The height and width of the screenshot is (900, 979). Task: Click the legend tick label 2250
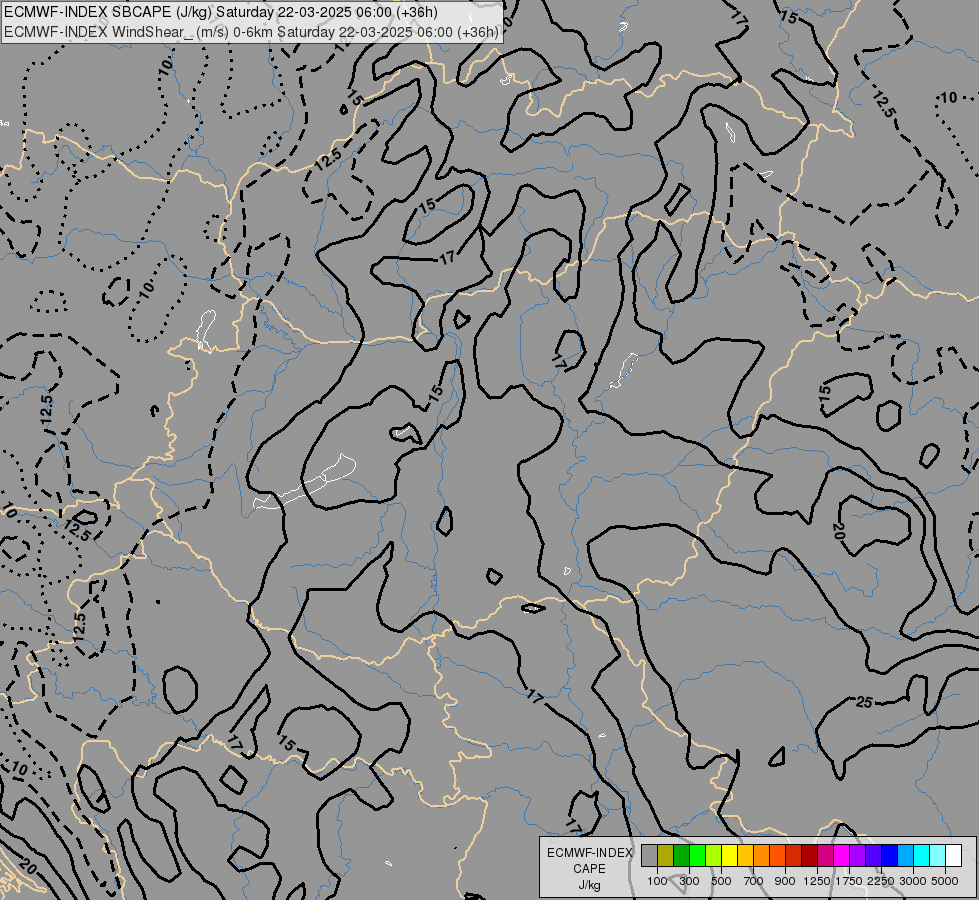click(x=881, y=881)
